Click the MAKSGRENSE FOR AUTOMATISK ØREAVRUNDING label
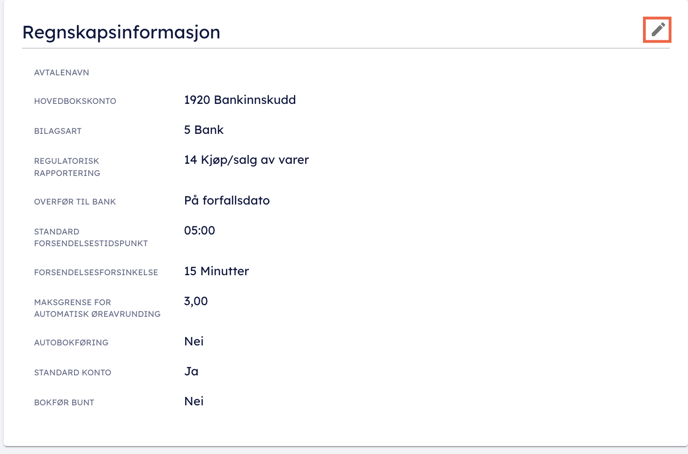 [x=97, y=308]
